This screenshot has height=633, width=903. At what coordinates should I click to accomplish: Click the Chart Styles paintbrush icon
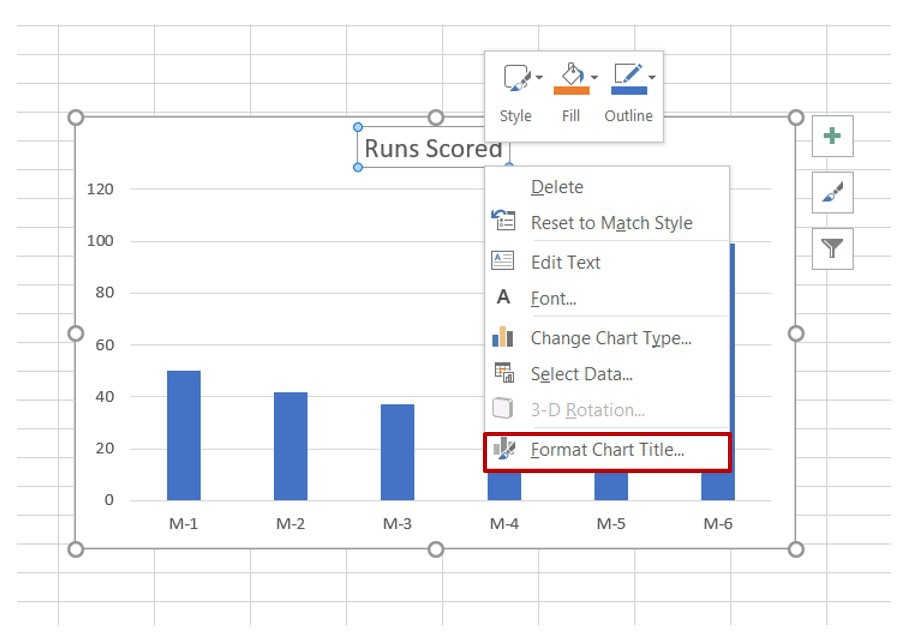coord(832,192)
